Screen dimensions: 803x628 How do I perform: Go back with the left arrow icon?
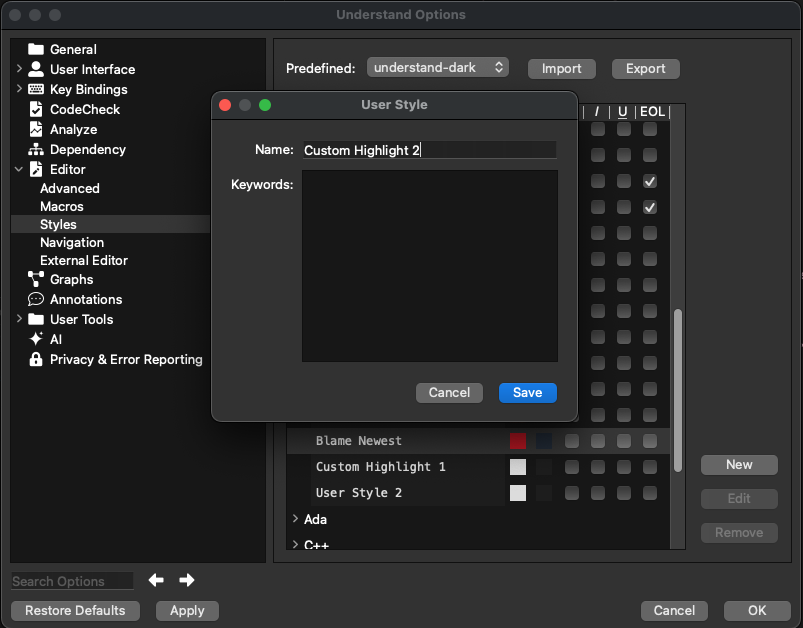click(x=156, y=580)
